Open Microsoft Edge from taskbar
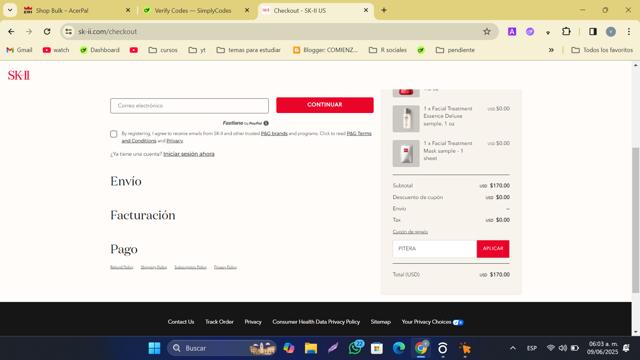 399,348
